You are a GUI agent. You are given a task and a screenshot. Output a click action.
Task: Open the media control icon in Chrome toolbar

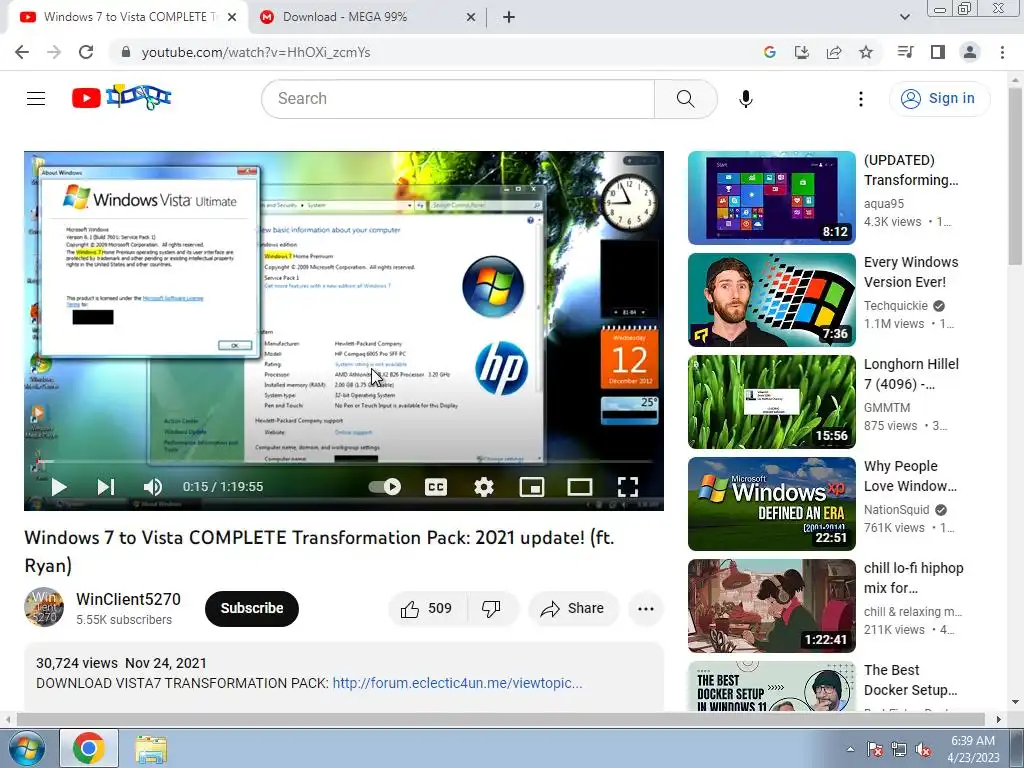click(905, 52)
